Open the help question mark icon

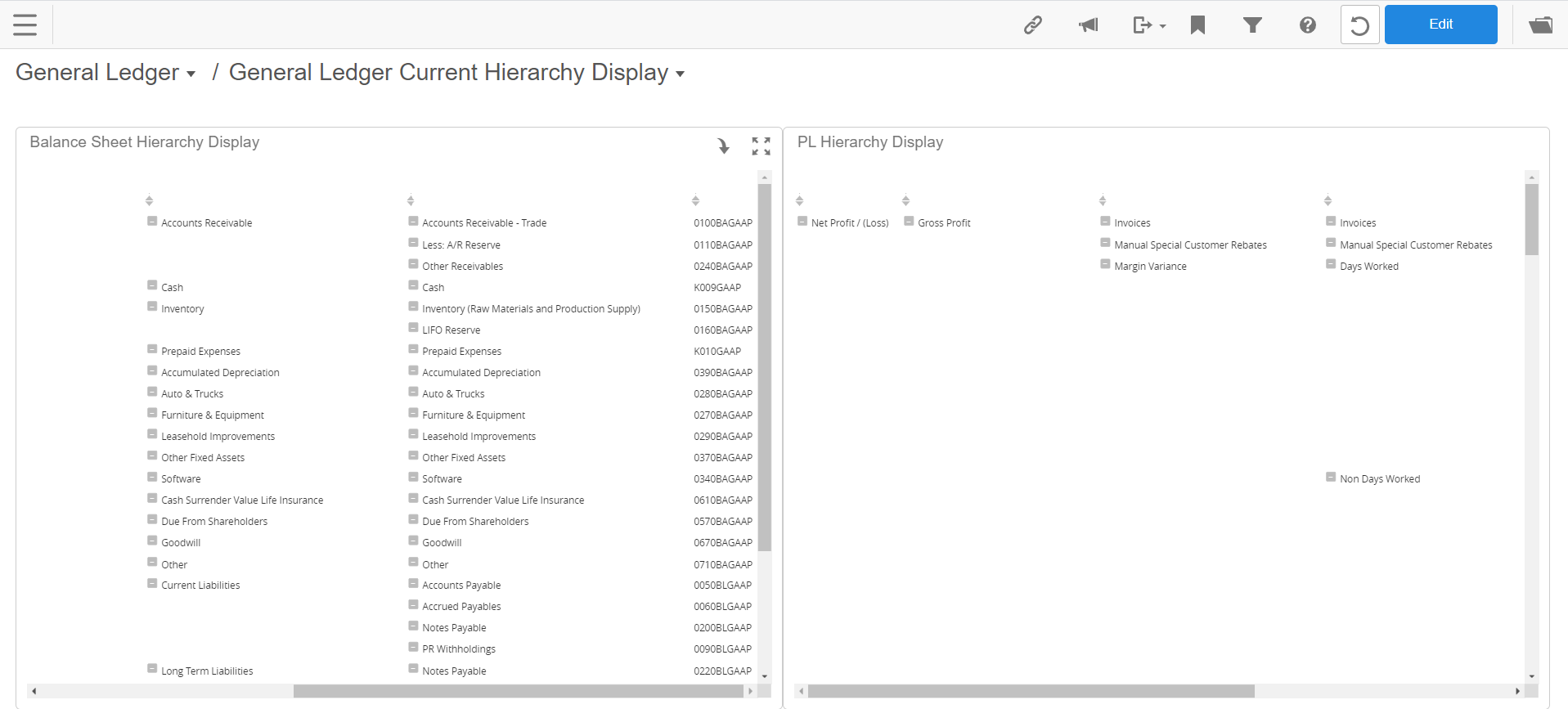tap(1308, 25)
